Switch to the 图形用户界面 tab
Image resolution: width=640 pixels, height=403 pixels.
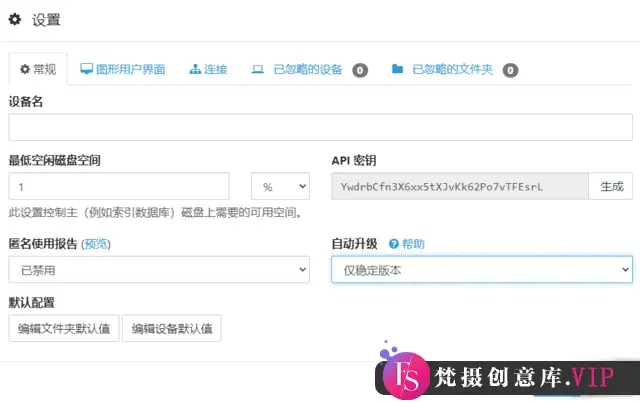pyautogui.click(x=122, y=69)
